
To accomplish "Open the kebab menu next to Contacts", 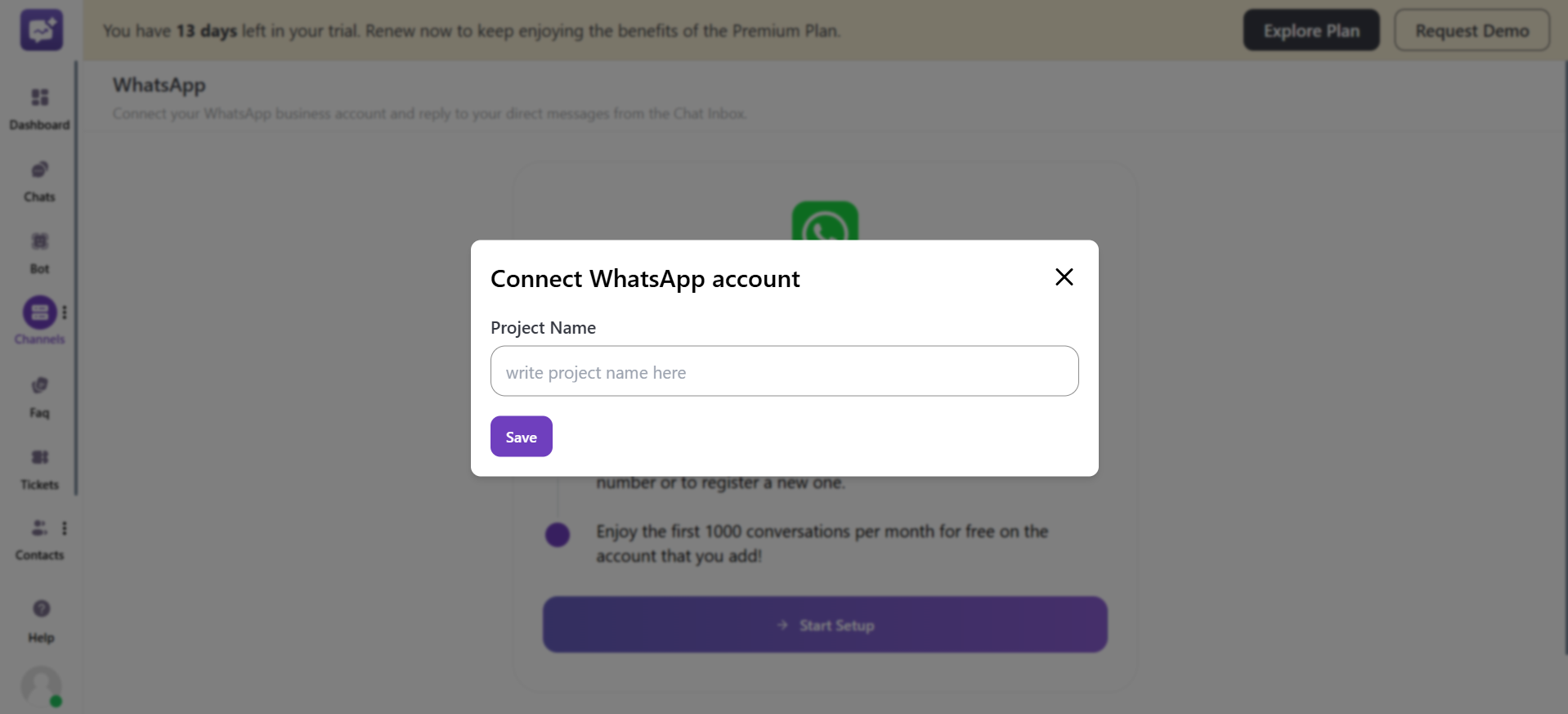I will (65, 528).
